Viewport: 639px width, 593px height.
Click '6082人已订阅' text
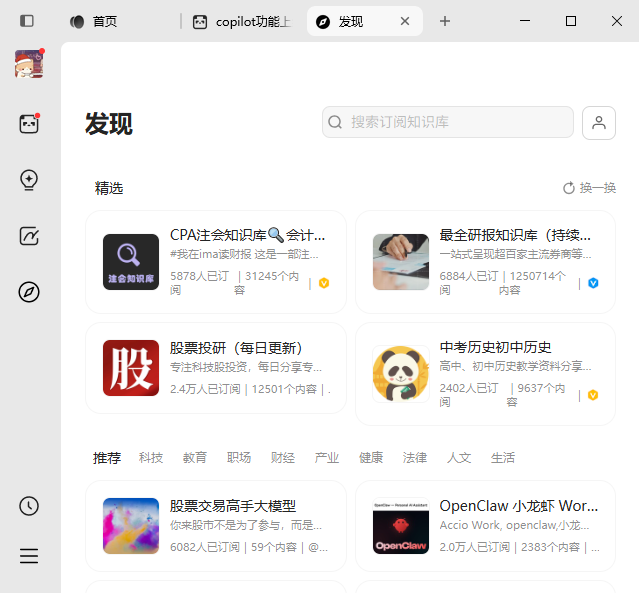(x=205, y=547)
